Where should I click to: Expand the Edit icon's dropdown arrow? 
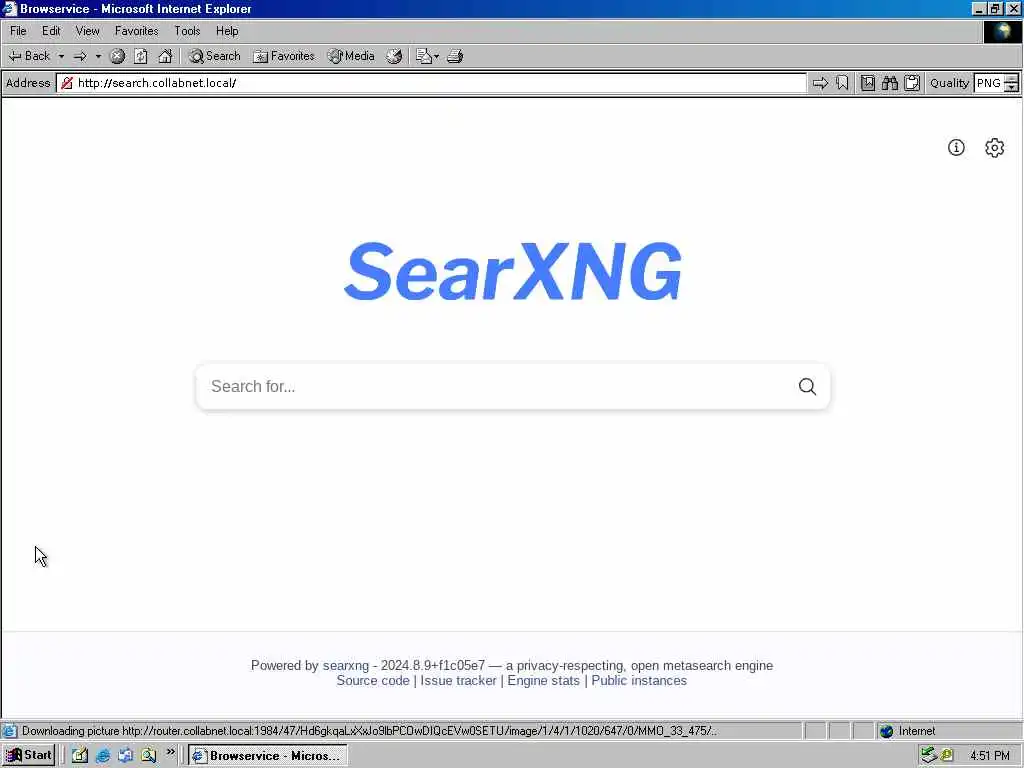click(436, 56)
